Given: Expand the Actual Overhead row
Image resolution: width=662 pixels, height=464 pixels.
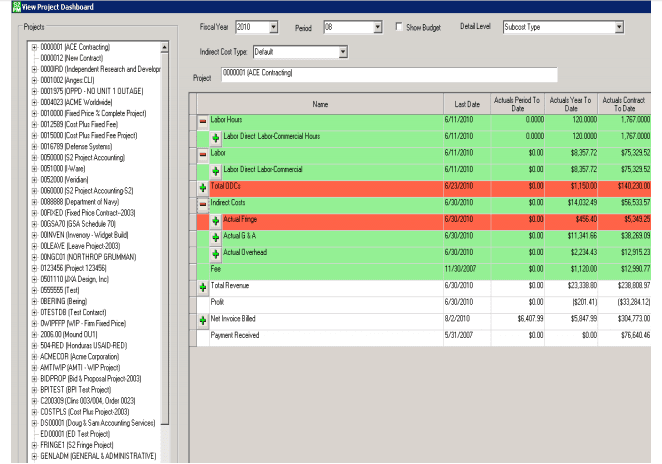Looking at the screenshot, I should pyautogui.click(x=216, y=253).
